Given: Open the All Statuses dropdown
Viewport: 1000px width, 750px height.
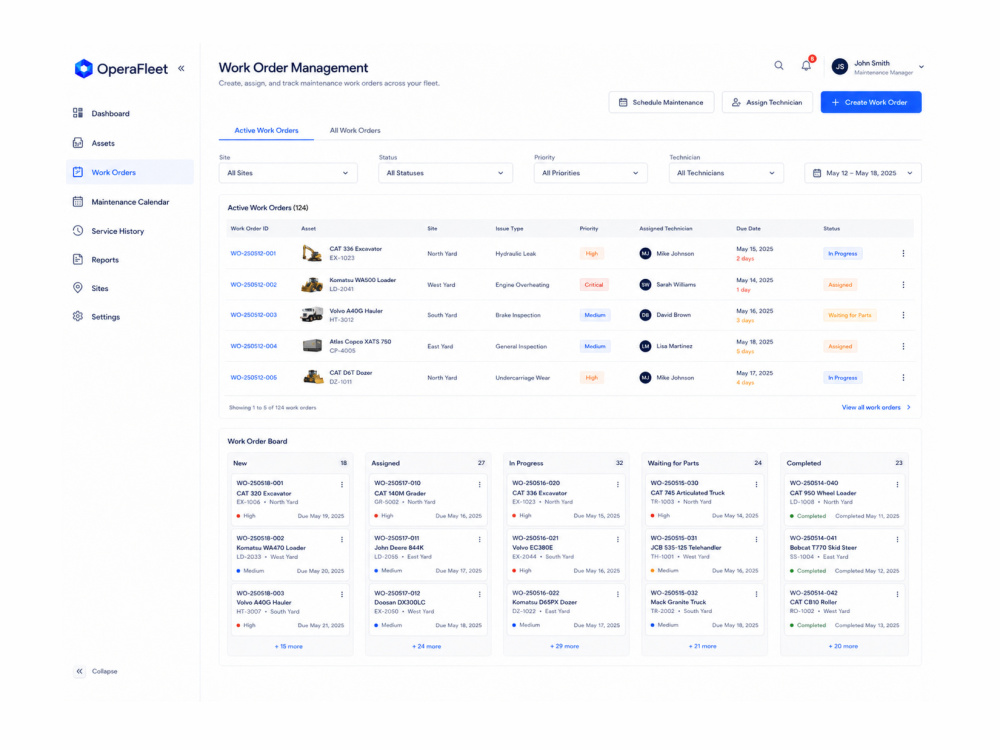Looking at the screenshot, I should click(x=445, y=173).
